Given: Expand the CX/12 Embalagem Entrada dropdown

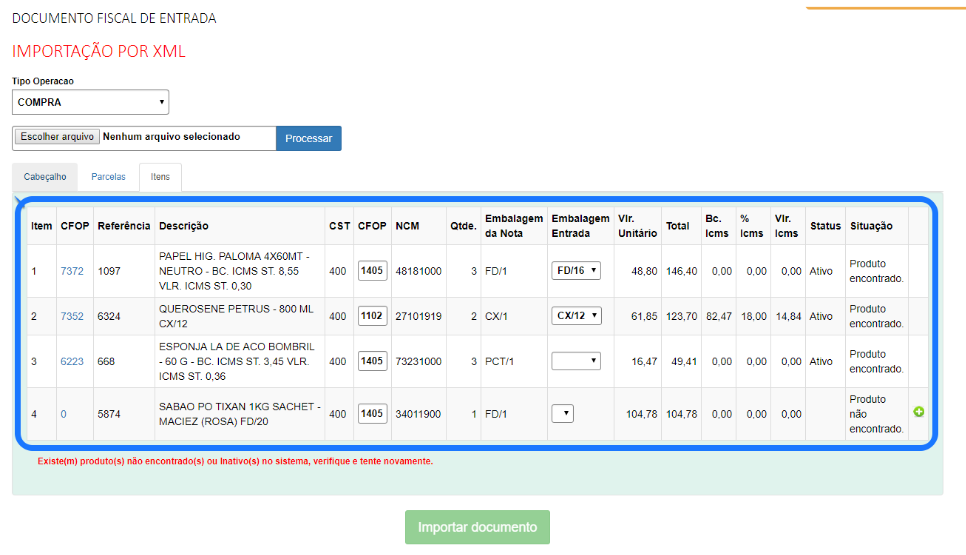Looking at the screenshot, I should click(576, 316).
